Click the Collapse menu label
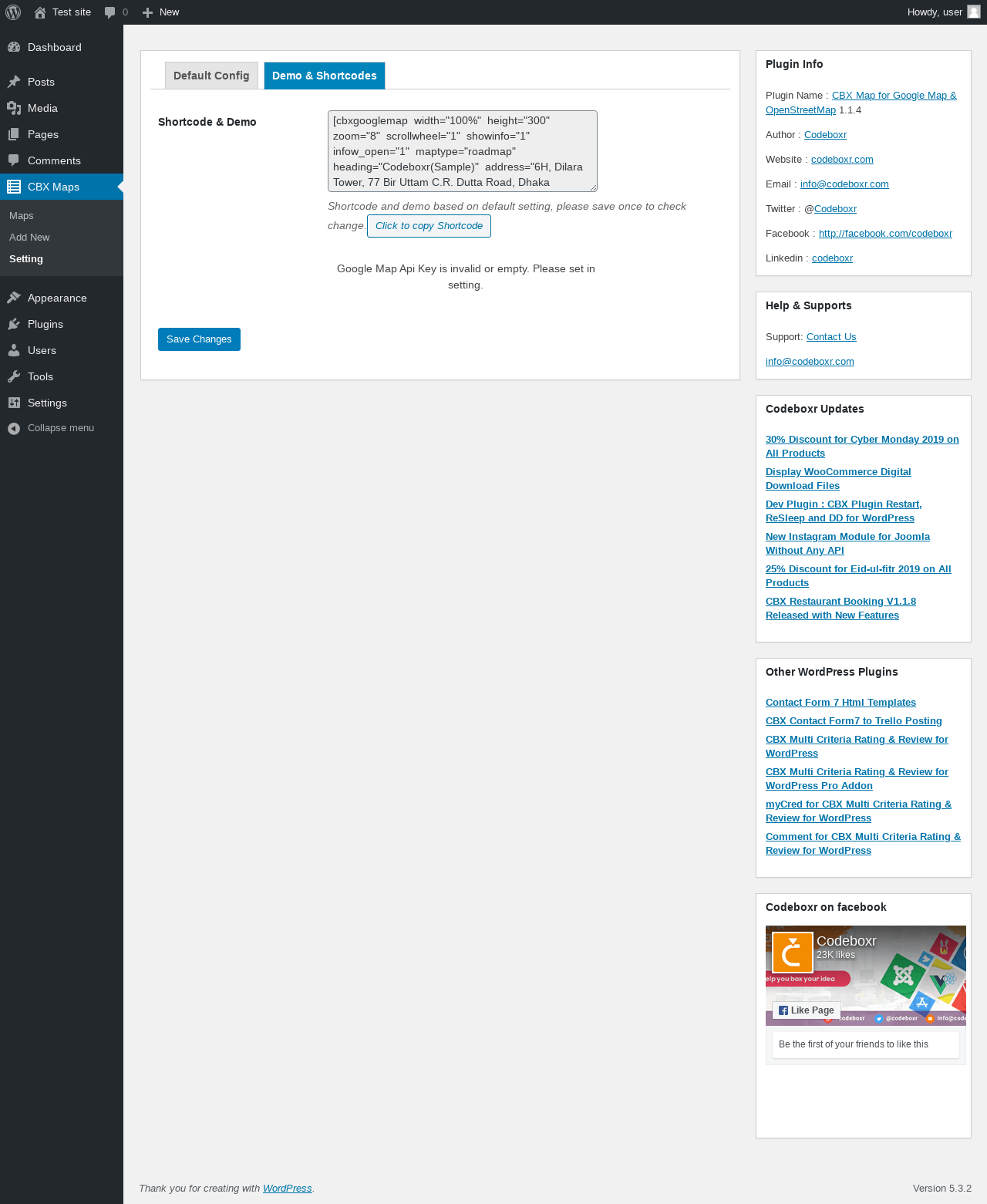 61,428
